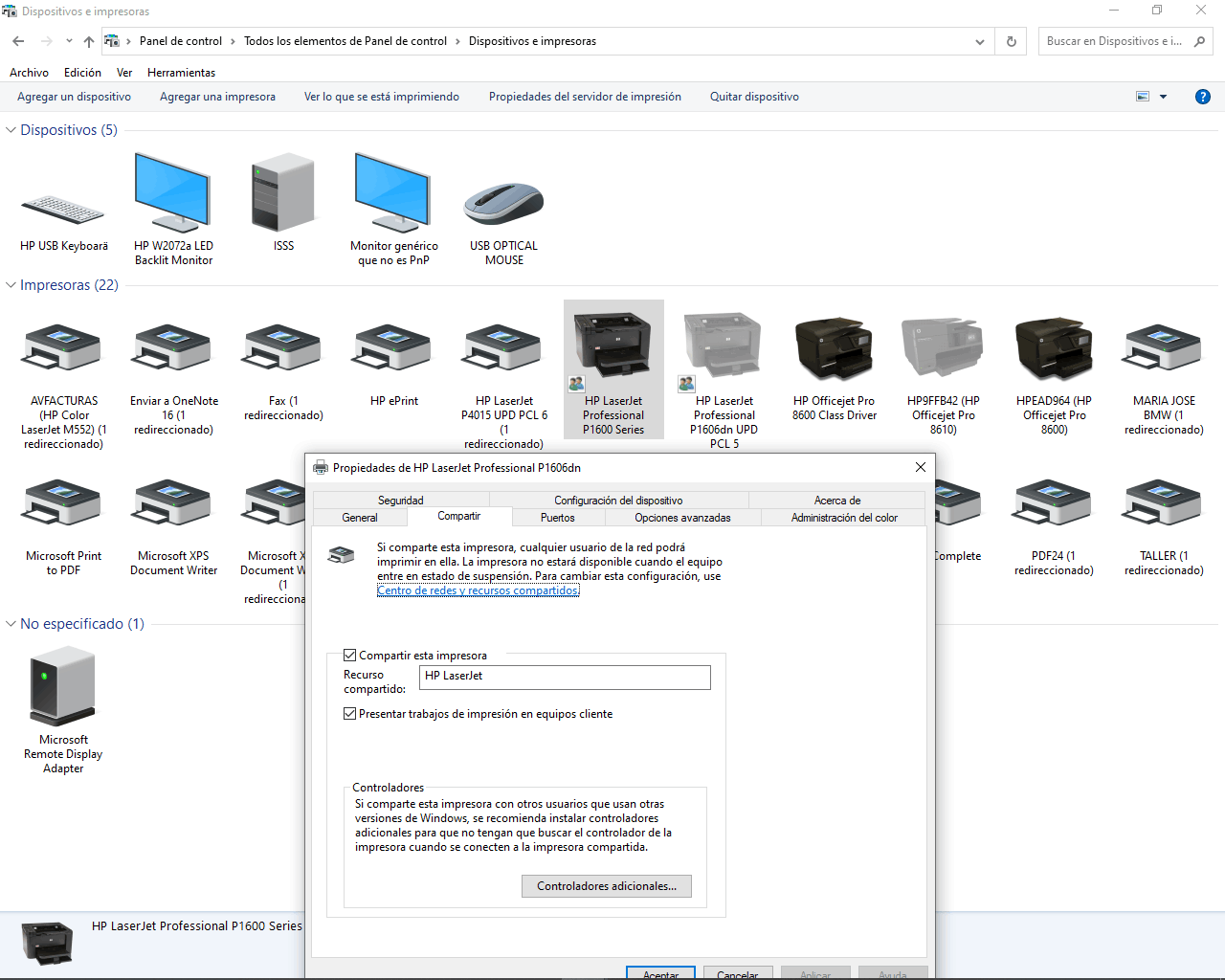Switch to the General tab
Viewport: 1225px width, 980px height.
[x=360, y=518]
